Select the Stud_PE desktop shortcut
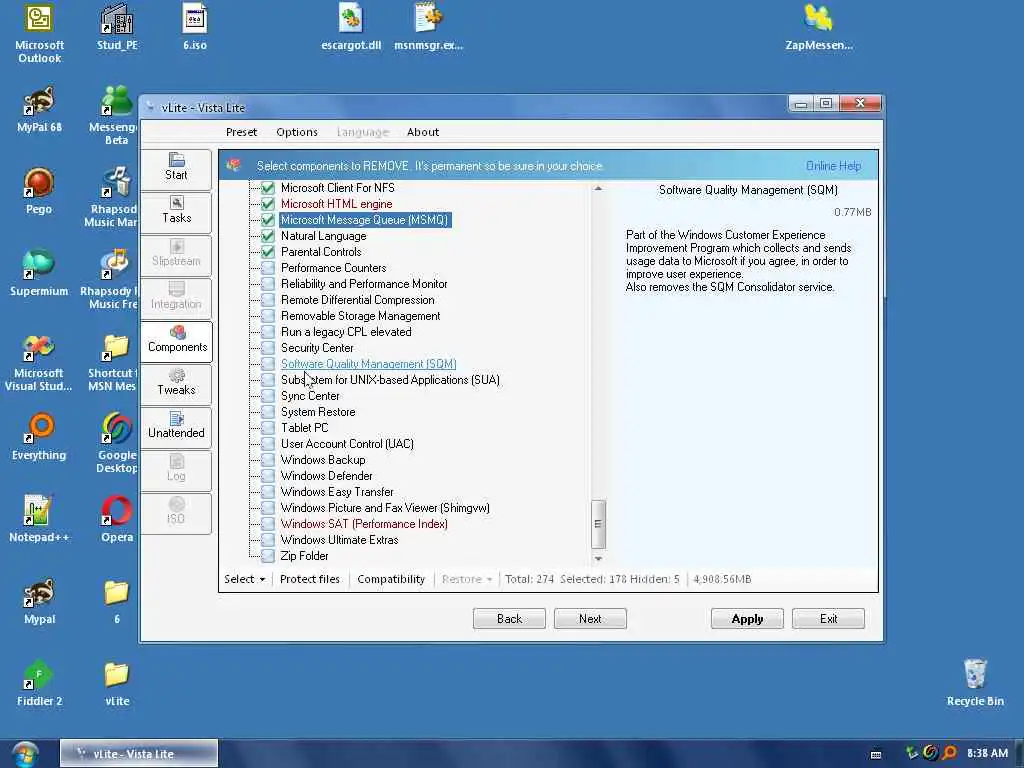The height and width of the screenshot is (768, 1024). click(117, 27)
